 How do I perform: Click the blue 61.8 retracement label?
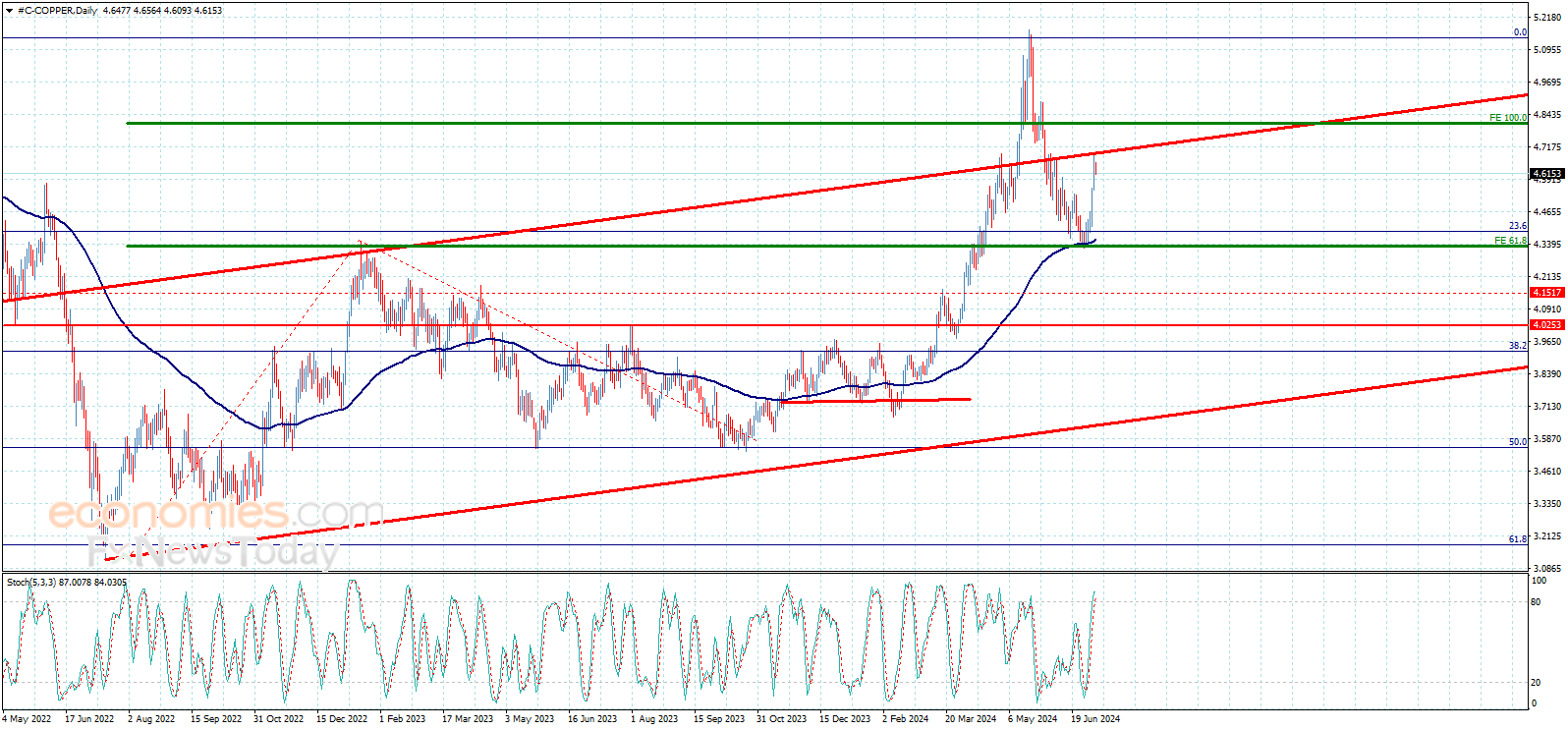(x=1518, y=539)
